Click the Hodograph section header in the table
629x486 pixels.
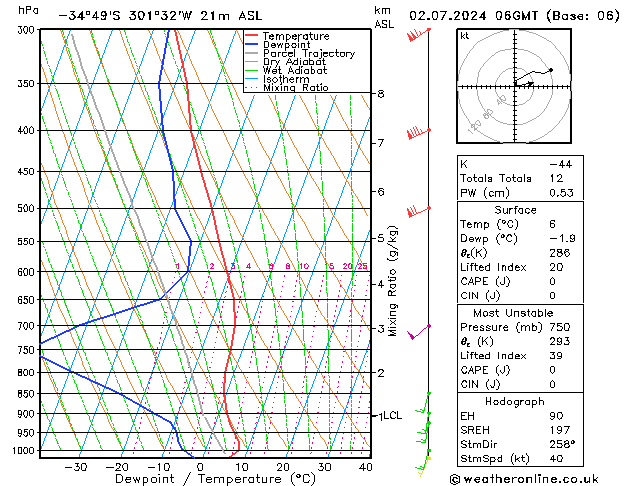tap(514, 400)
